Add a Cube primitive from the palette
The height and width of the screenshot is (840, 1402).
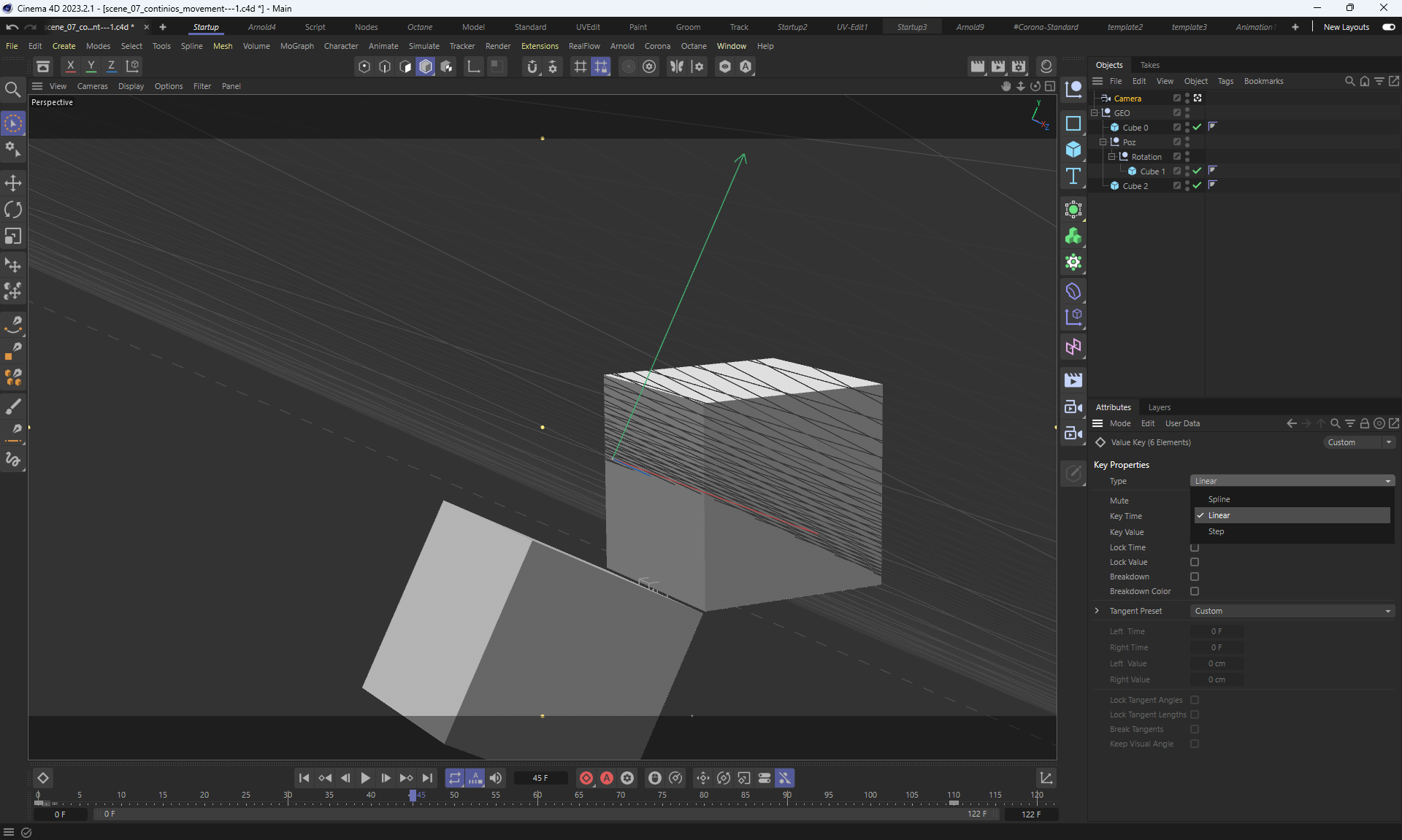1073,150
